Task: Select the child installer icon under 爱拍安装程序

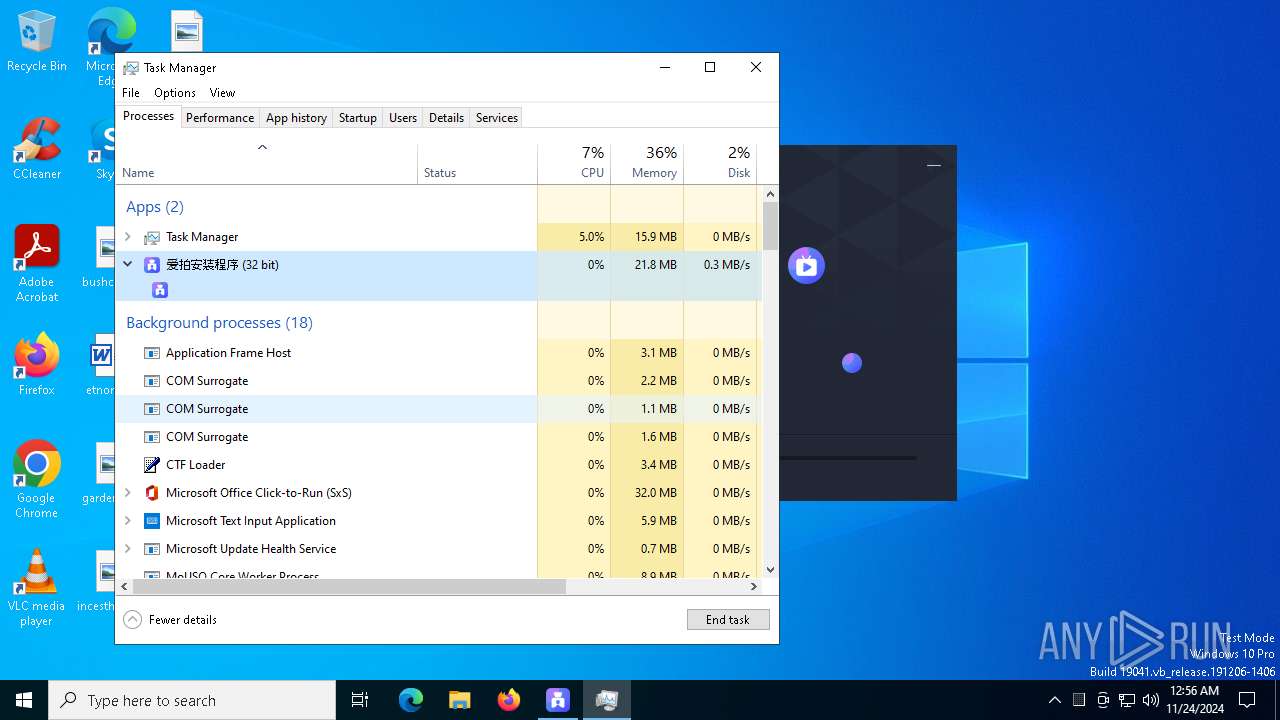Action: coord(160,290)
